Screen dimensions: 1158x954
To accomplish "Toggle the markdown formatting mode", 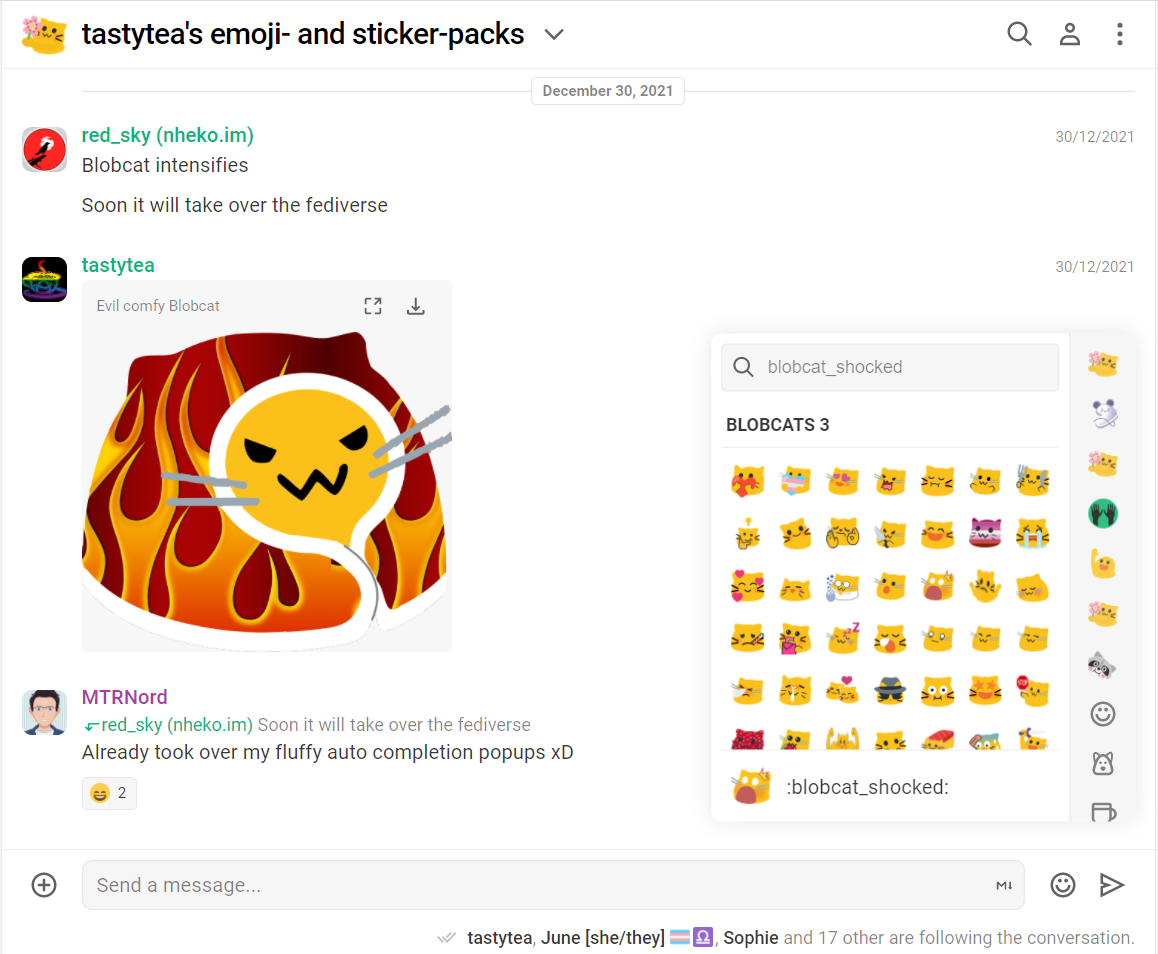I will (x=1004, y=886).
